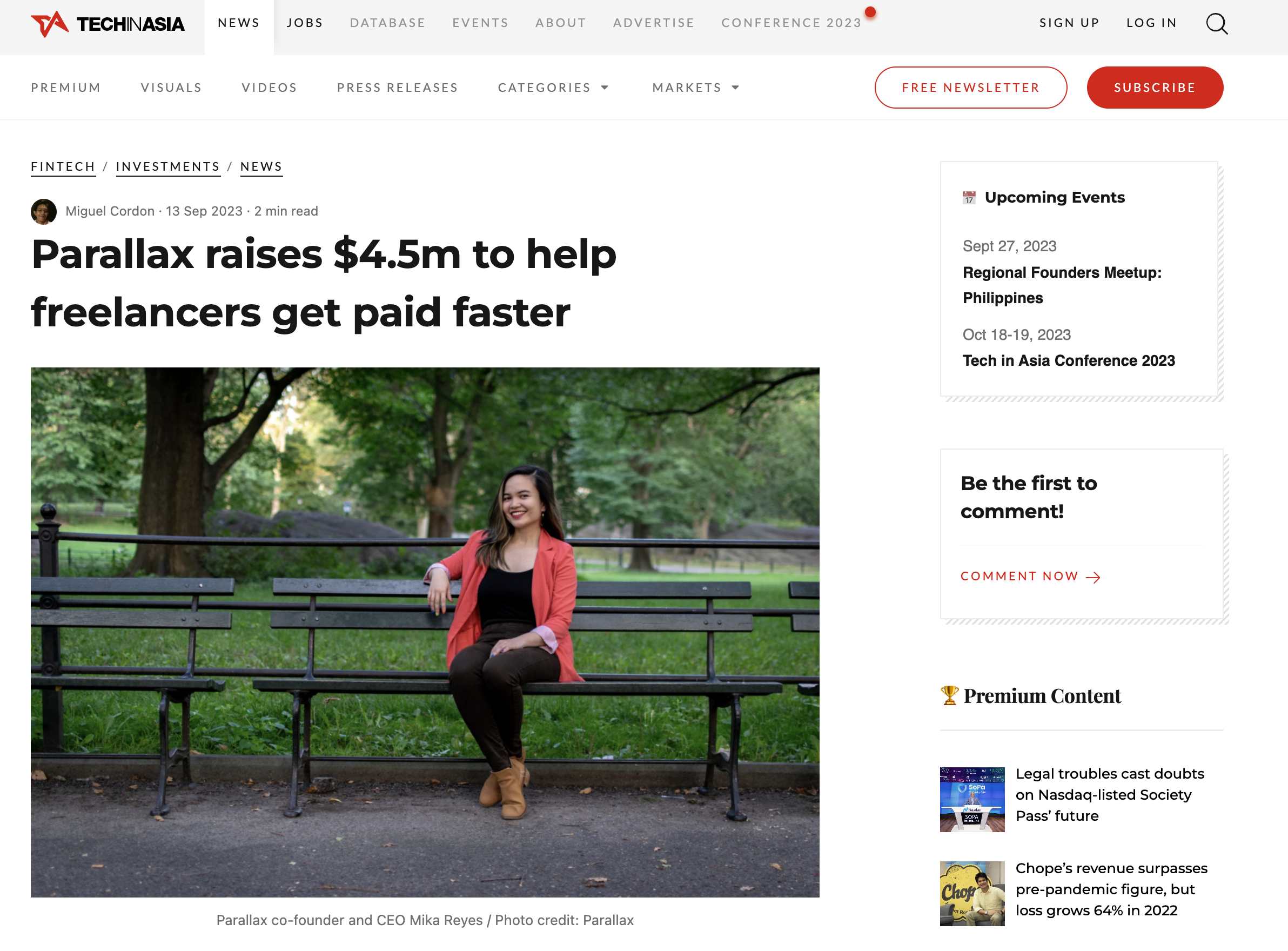Open the Fintech breadcrumb link
1288x951 pixels.
(x=63, y=167)
